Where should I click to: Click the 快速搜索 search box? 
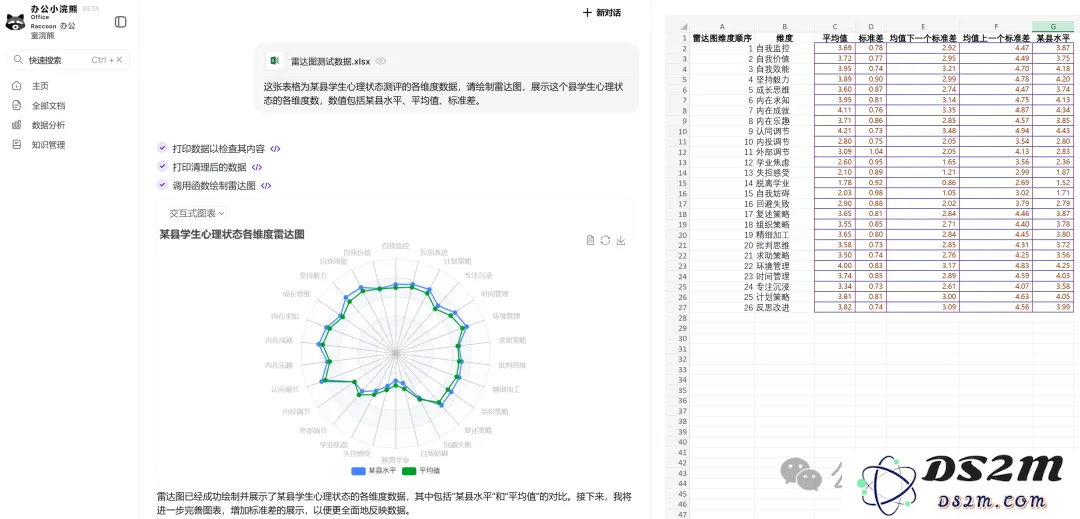[68, 60]
